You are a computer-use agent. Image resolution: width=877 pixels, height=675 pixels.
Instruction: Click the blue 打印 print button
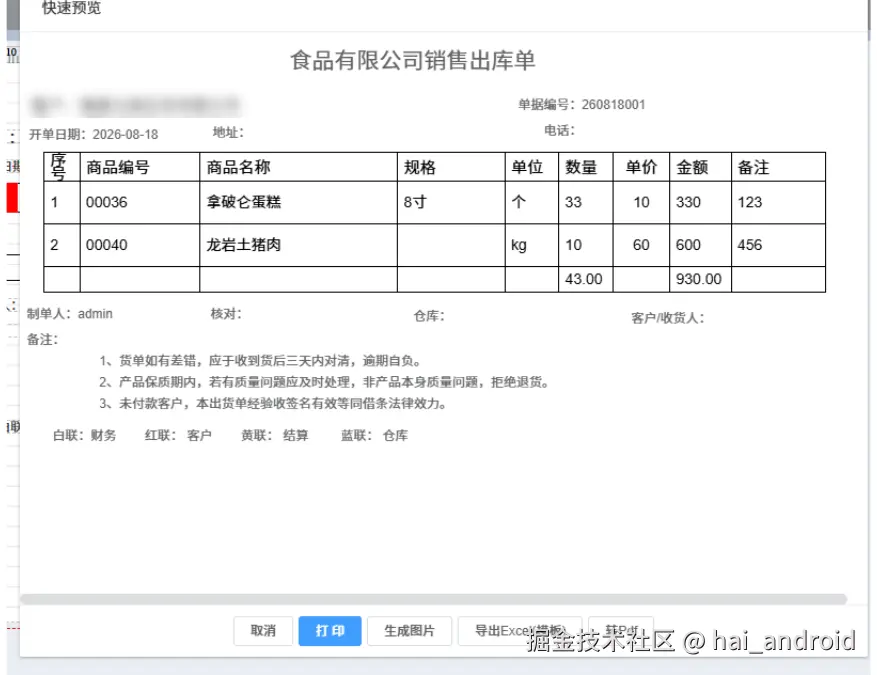pyautogui.click(x=329, y=631)
